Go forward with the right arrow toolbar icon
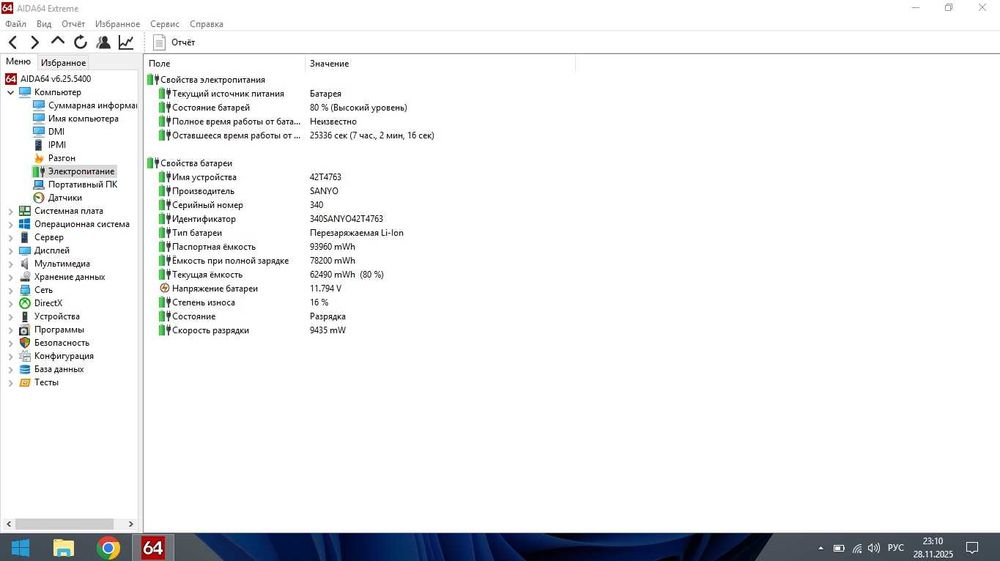The width and height of the screenshot is (1000, 561). 34,43
